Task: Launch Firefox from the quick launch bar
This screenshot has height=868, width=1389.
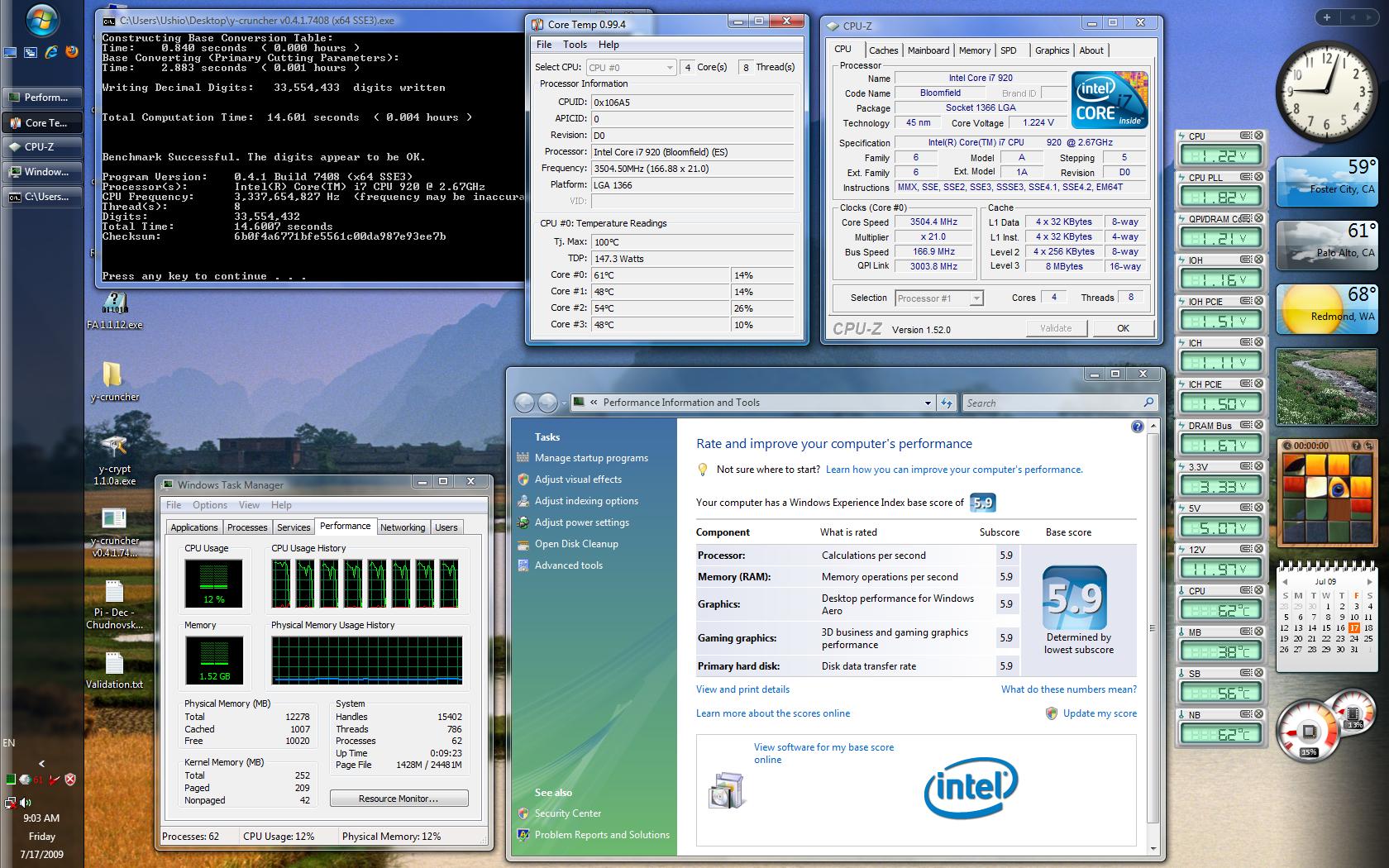Action: click(72, 52)
